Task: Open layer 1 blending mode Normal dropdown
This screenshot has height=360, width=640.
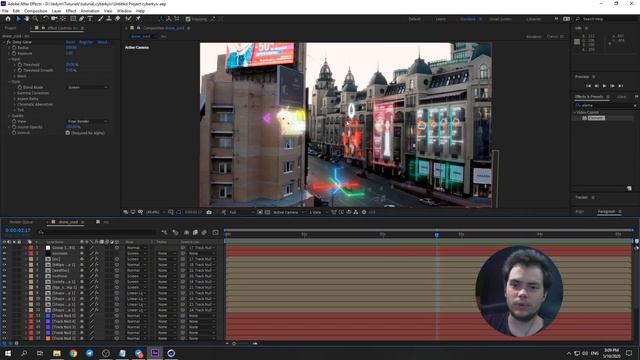Action: pos(136,248)
